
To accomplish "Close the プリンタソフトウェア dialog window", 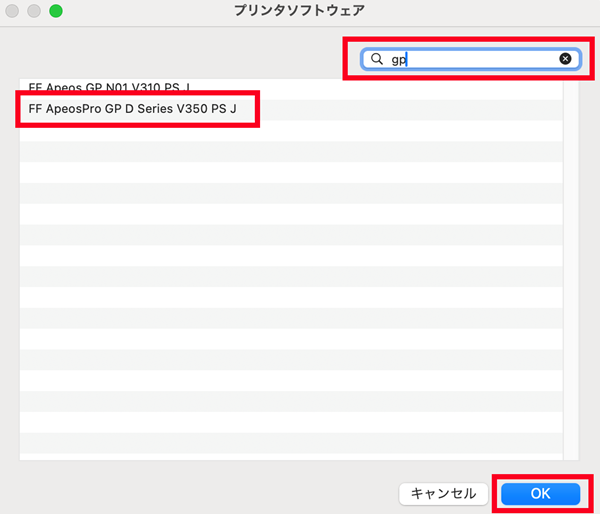I will tap(15, 12).
